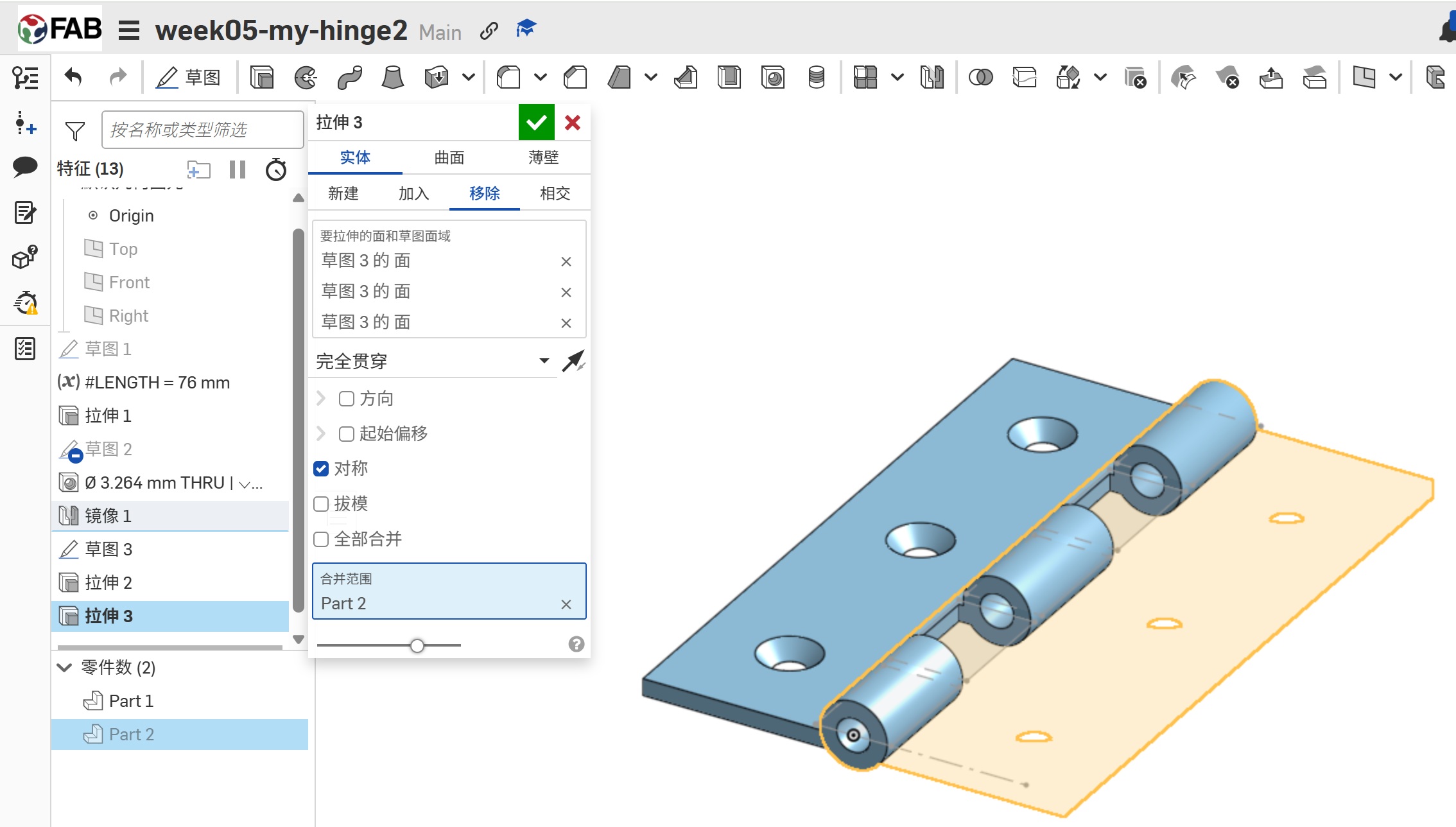Switch to the 曲面 surface tab
The image size is (1456, 827).
[449, 158]
